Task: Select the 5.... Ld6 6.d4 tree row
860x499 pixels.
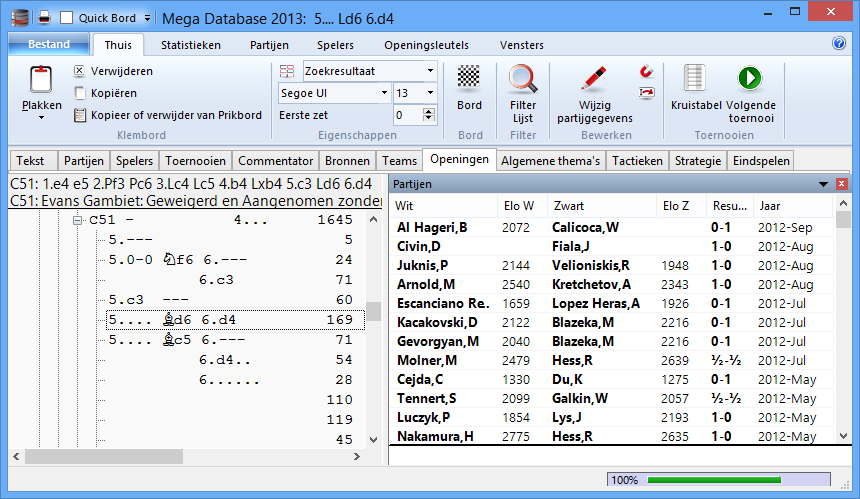Action: [235, 320]
